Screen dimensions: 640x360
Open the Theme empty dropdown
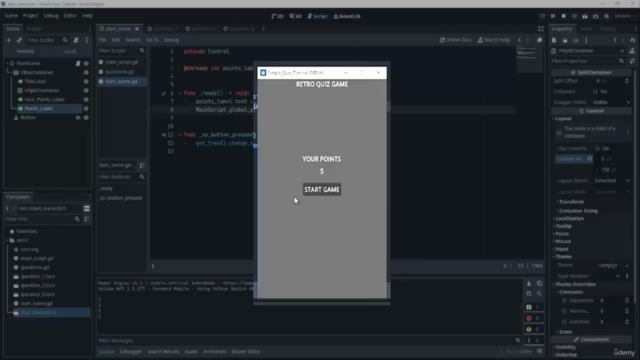click(613, 265)
